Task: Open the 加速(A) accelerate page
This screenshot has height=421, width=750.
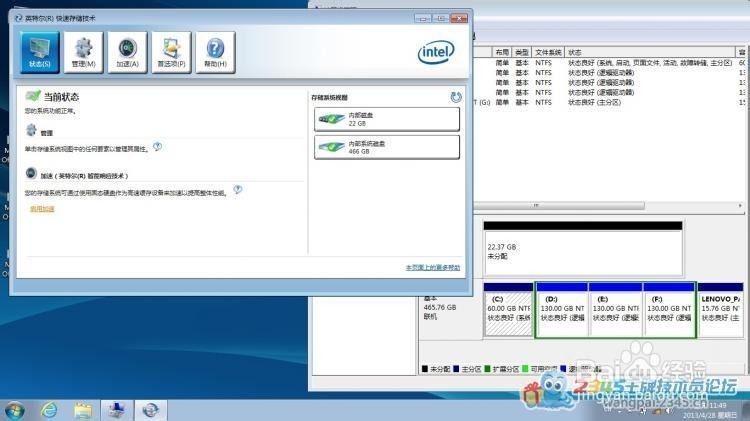Action: pyautogui.click(x=127, y=52)
